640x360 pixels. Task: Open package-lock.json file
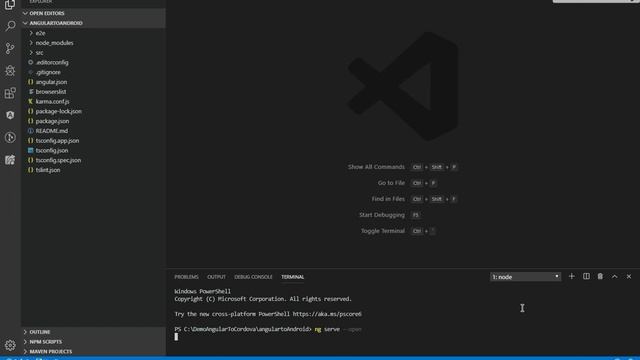click(x=93, y=111)
